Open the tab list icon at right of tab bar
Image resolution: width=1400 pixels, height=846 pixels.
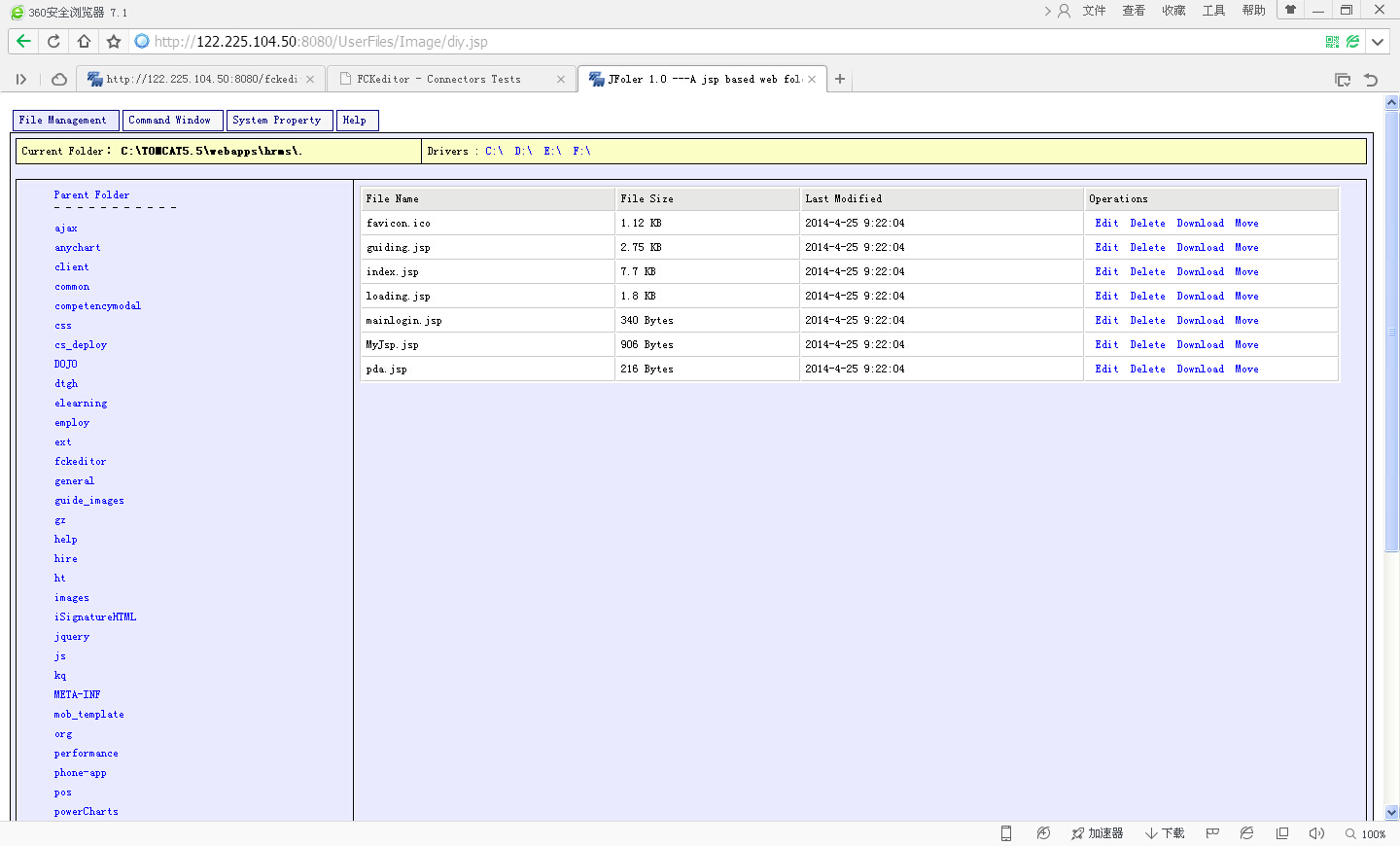(1343, 80)
